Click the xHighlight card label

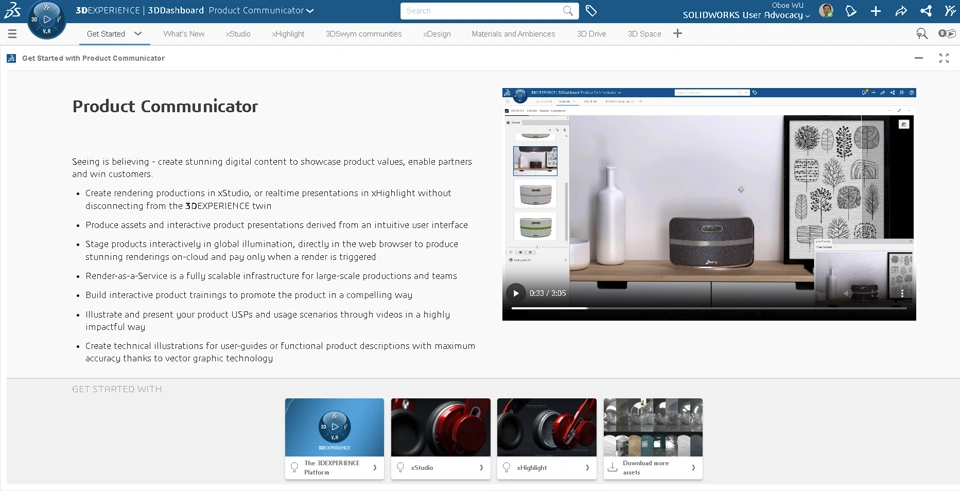532,467
